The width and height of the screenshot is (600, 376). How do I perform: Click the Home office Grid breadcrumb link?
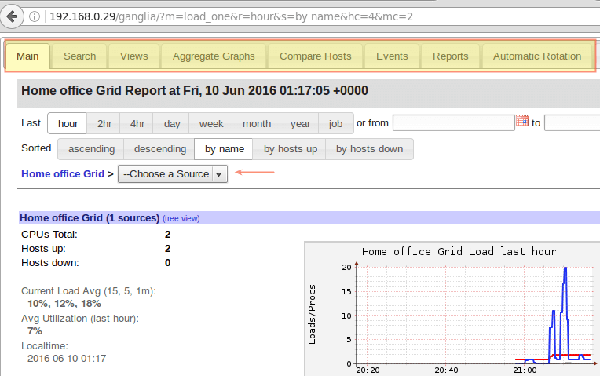click(x=63, y=174)
